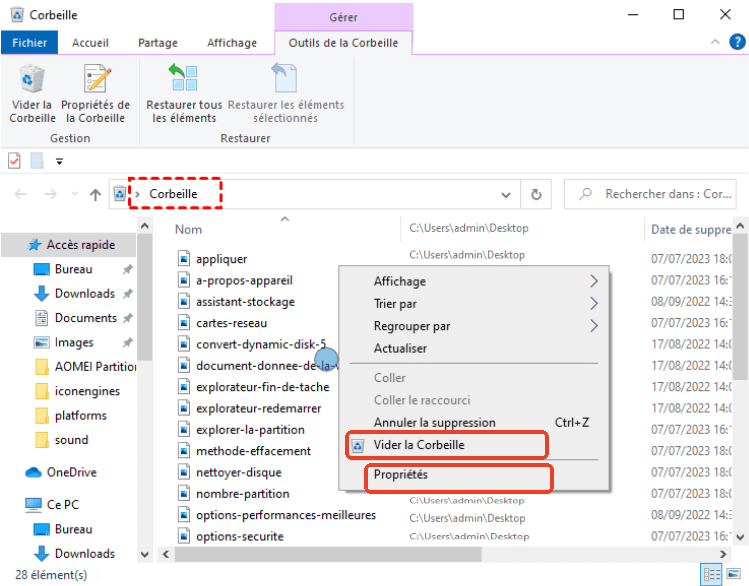
Task: Choose Propriétés in the context menu
Action: (401, 475)
